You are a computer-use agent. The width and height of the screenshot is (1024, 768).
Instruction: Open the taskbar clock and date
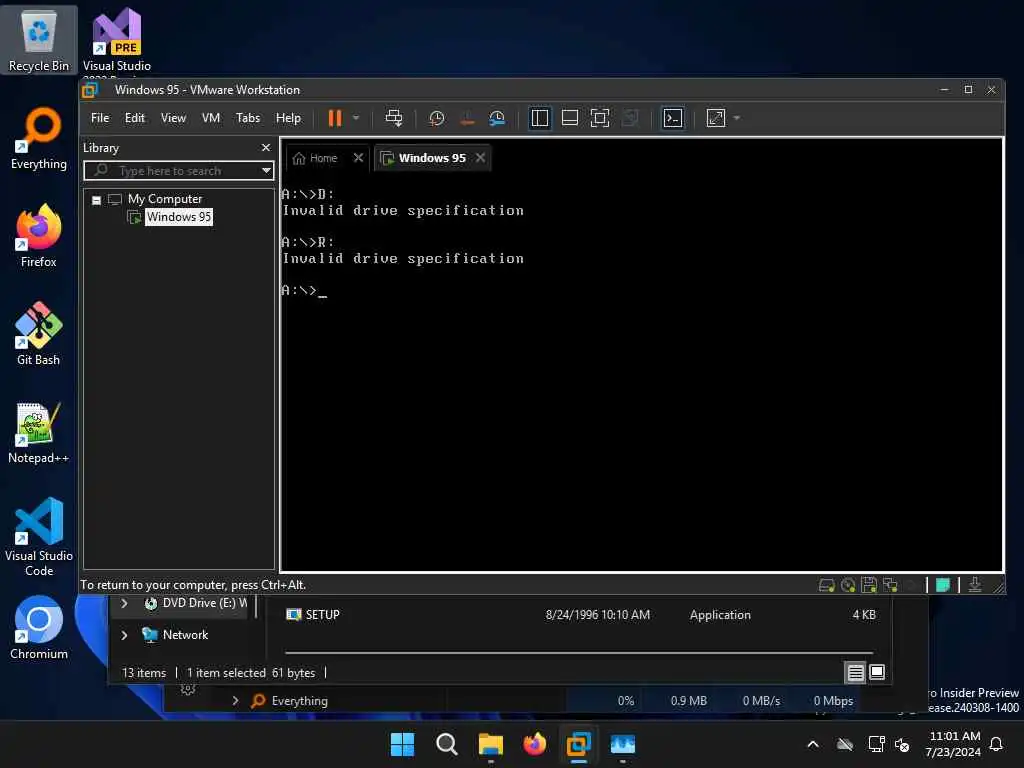tap(953, 744)
